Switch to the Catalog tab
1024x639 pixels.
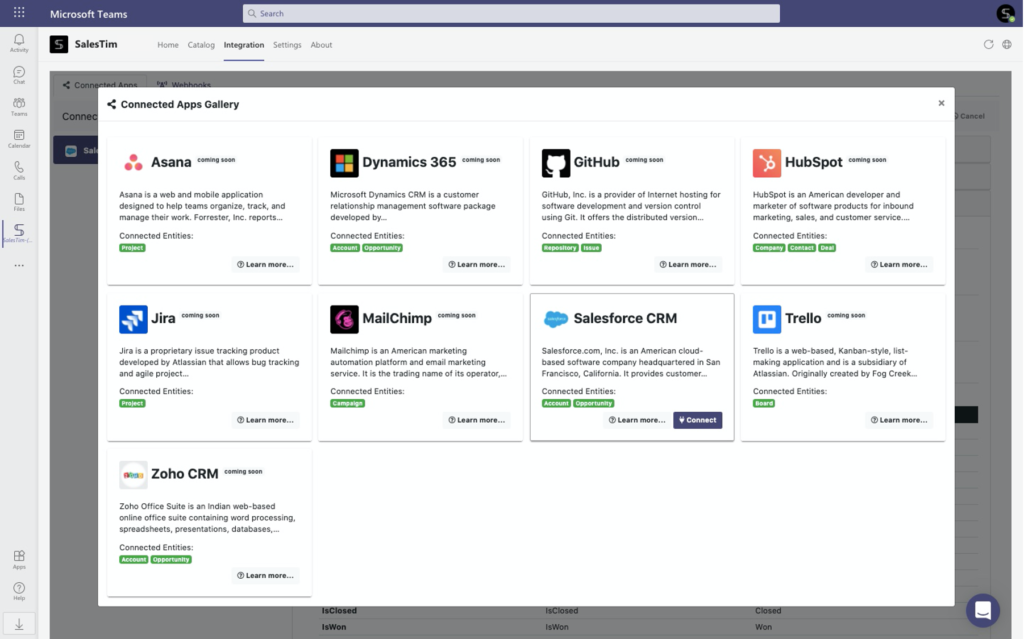[x=201, y=45]
